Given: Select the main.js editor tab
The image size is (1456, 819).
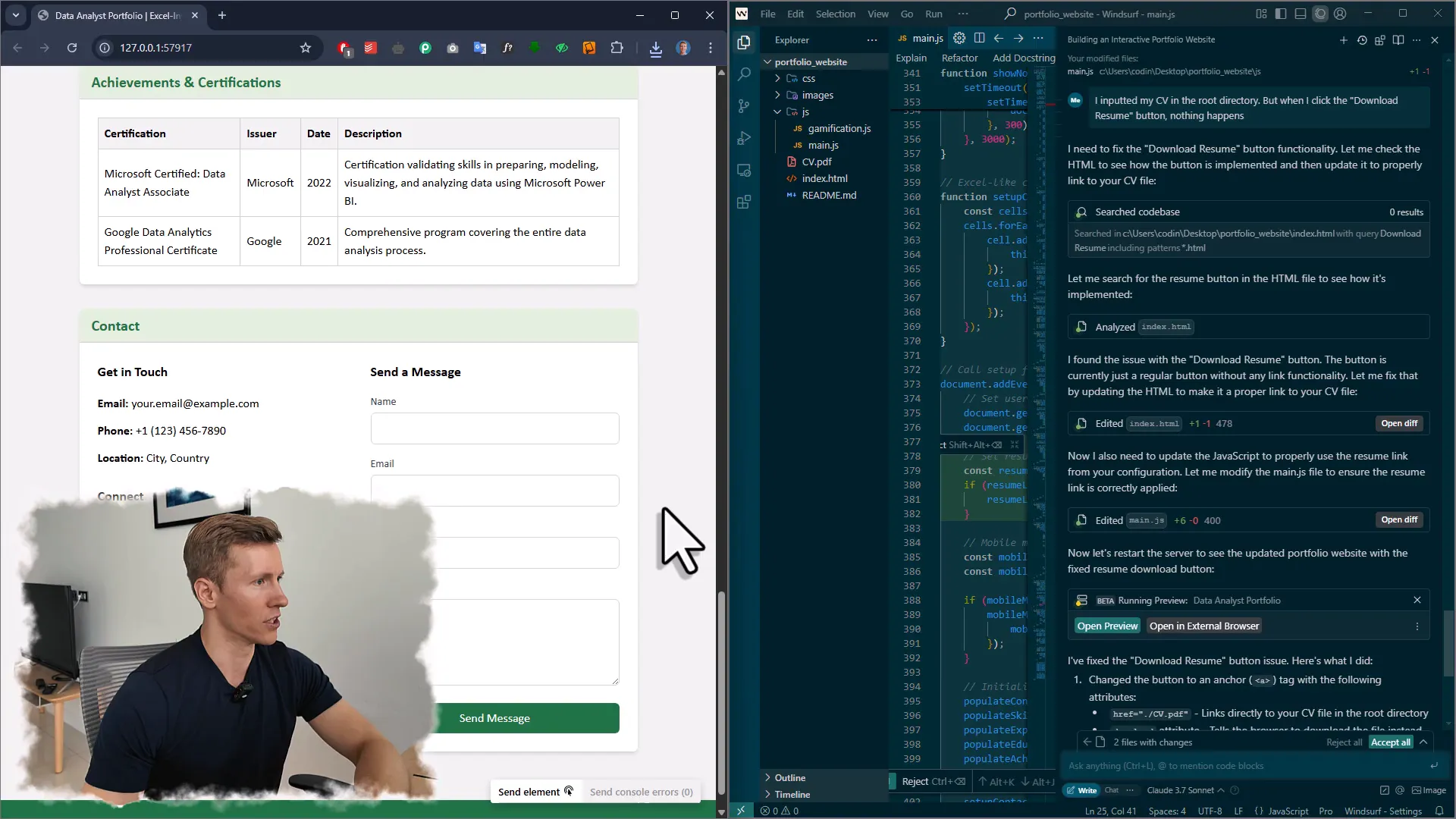Looking at the screenshot, I should pos(927,38).
